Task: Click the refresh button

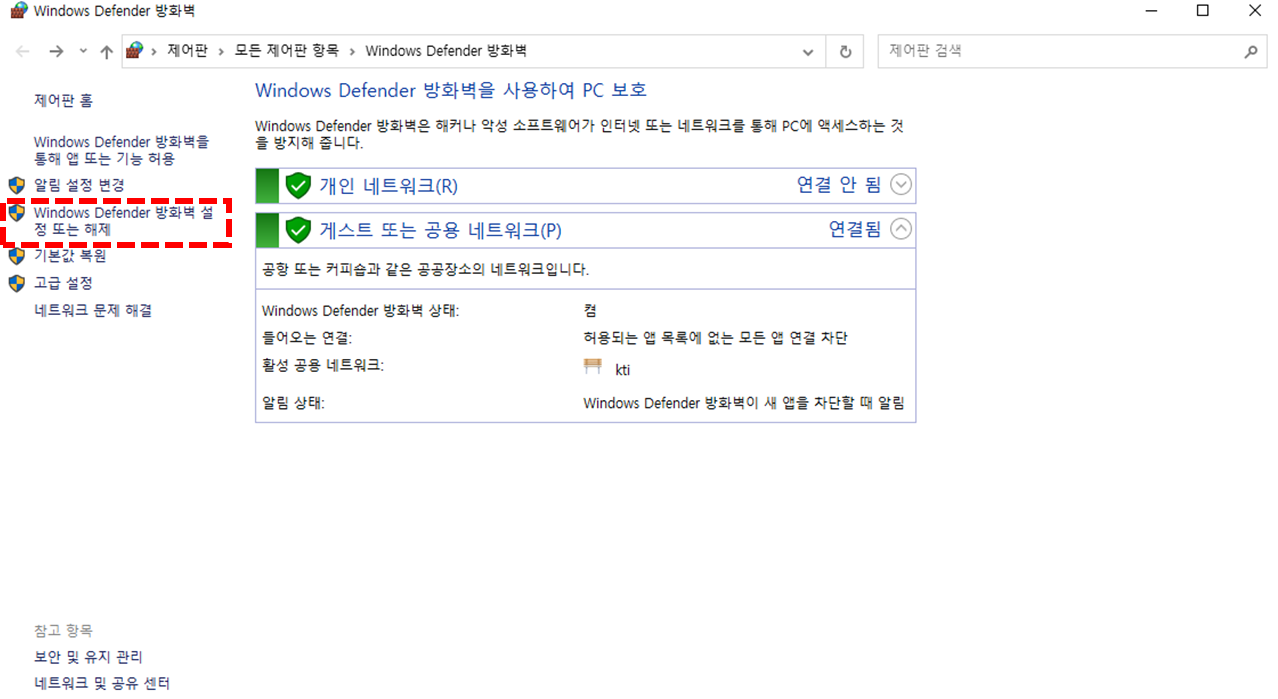Action: [x=846, y=51]
